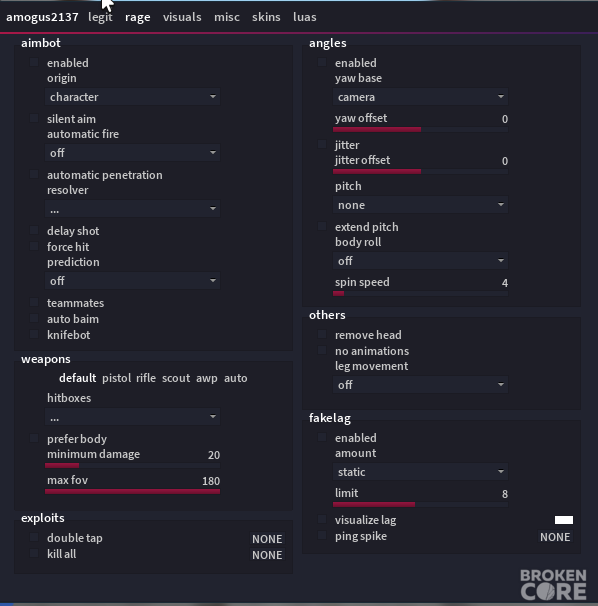Enable fakelag checkbox

(x=322, y=437)
